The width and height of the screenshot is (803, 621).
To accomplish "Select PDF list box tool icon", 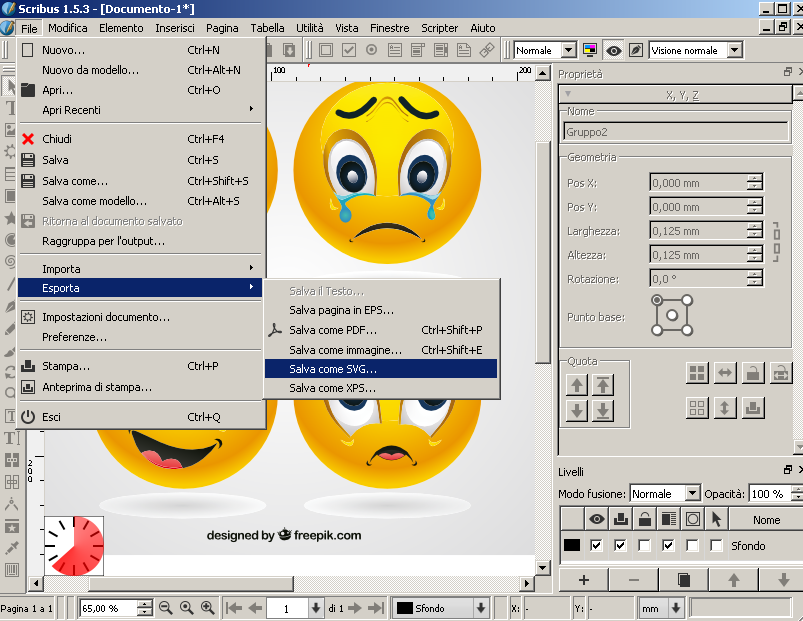I will click(440, 50).
